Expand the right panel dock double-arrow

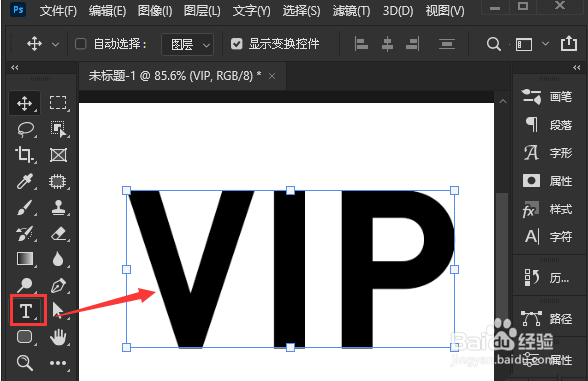[576, 68]
